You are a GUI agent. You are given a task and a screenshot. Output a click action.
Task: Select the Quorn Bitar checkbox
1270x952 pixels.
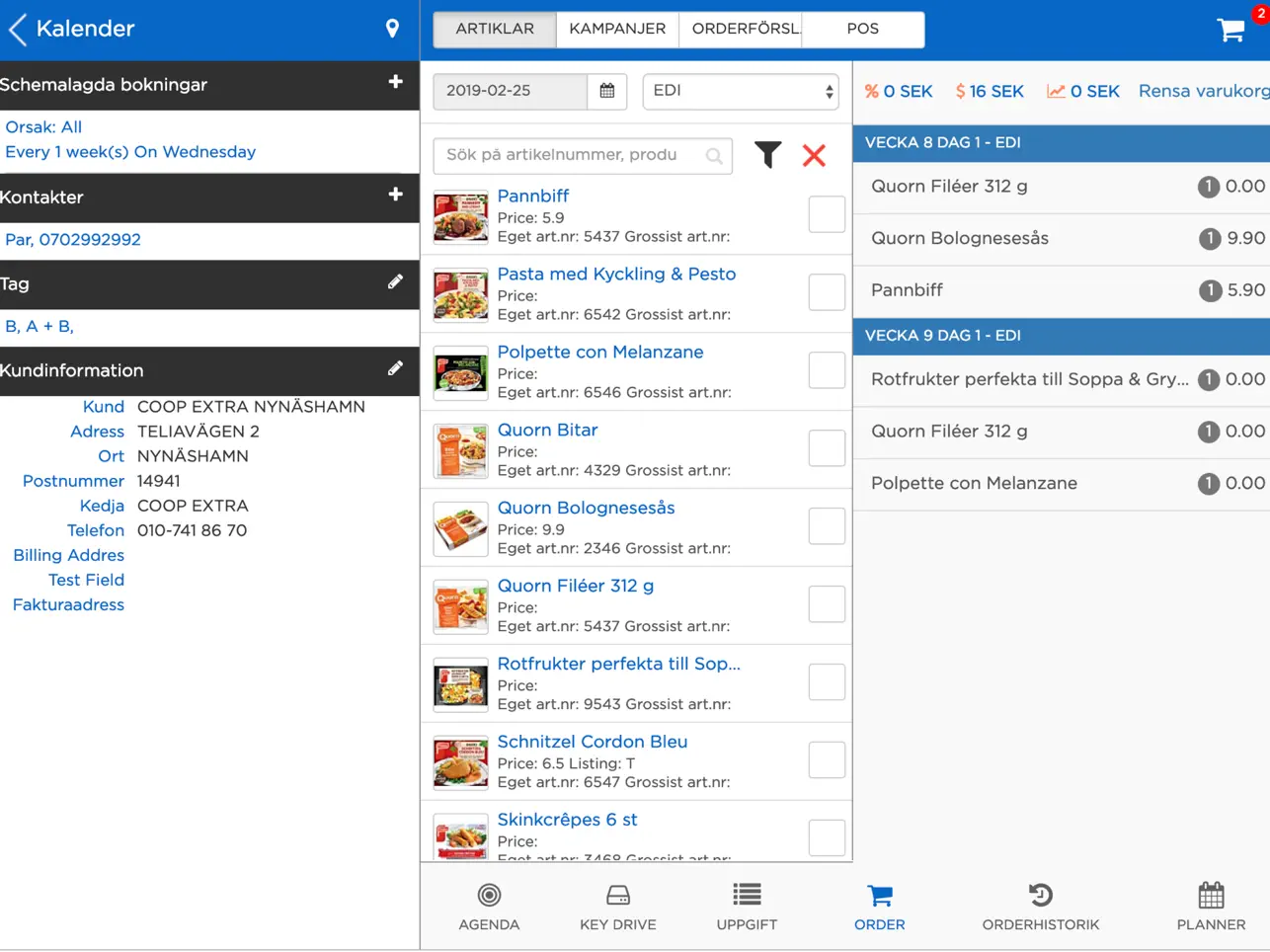coord(827,448)
